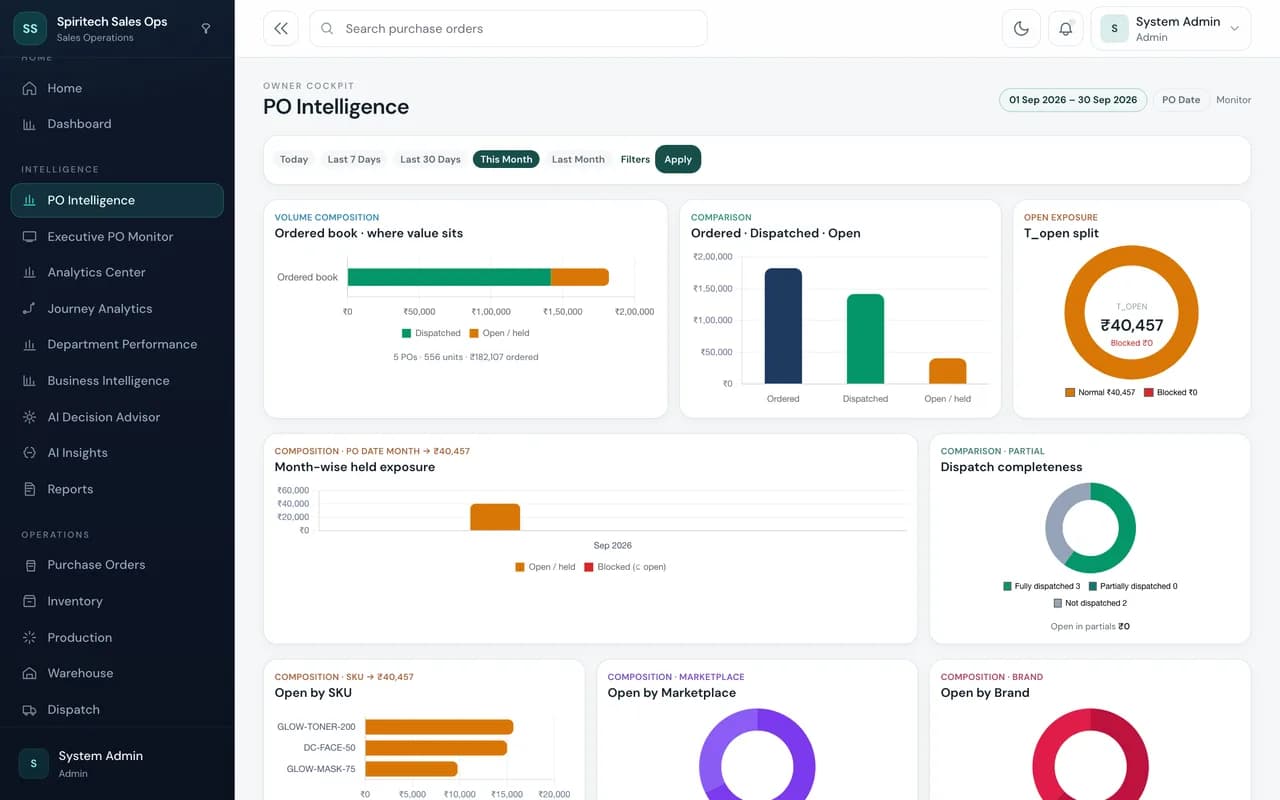
Task: Toggle the Blocked ₹0 legend swatch
Action: point(1148,392)
